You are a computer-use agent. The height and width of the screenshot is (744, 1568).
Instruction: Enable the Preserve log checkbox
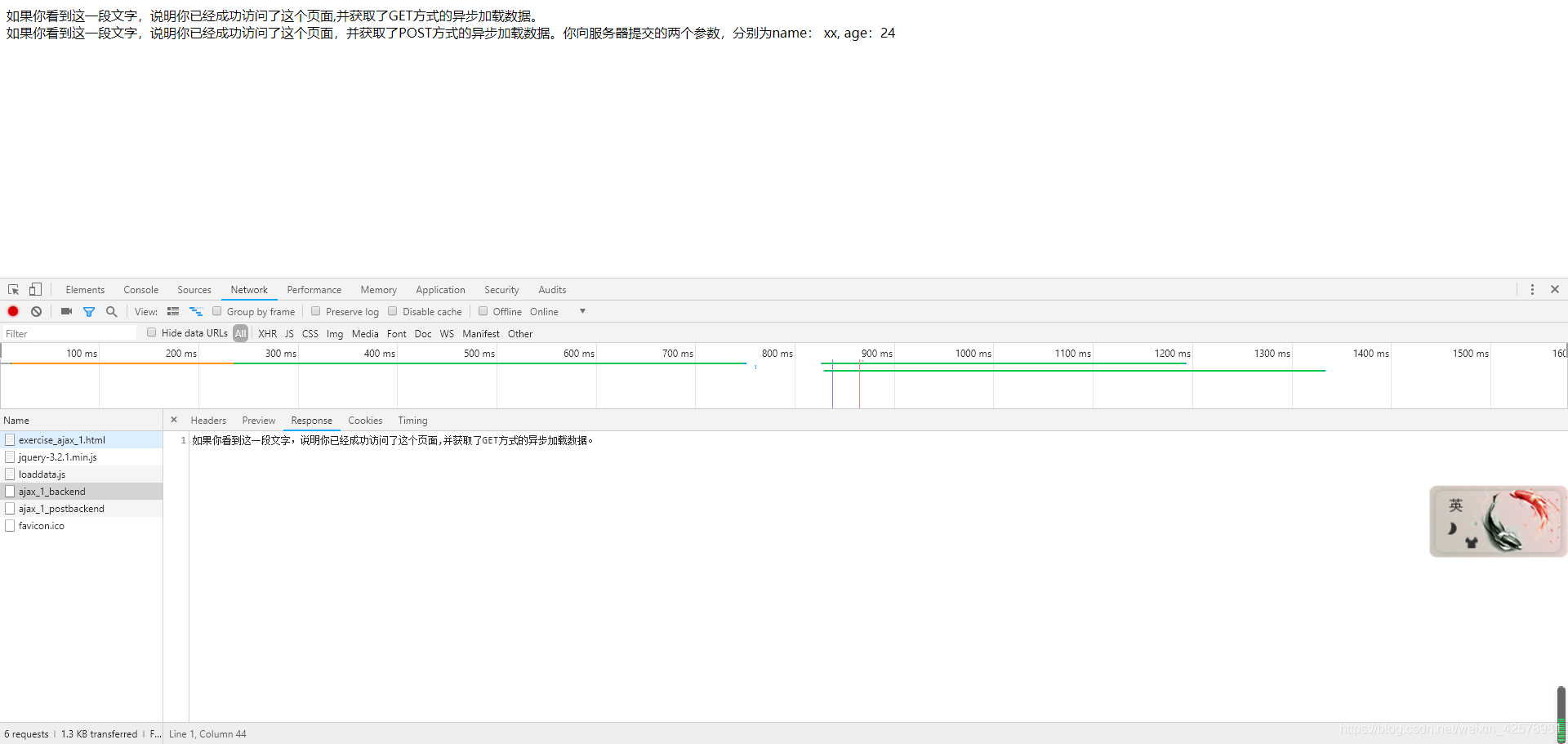316,311
